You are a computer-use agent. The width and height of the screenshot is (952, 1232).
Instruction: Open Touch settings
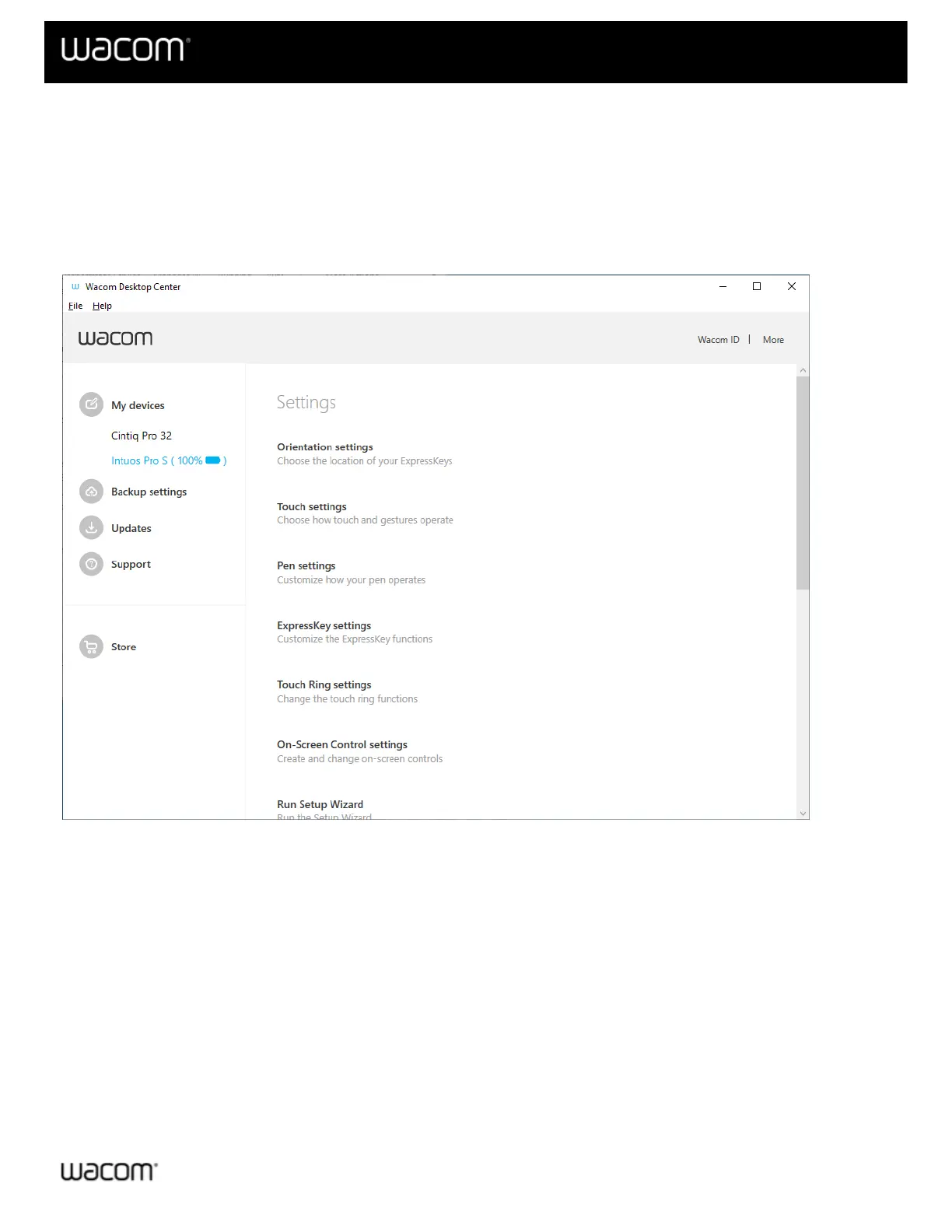pos(312,507)
